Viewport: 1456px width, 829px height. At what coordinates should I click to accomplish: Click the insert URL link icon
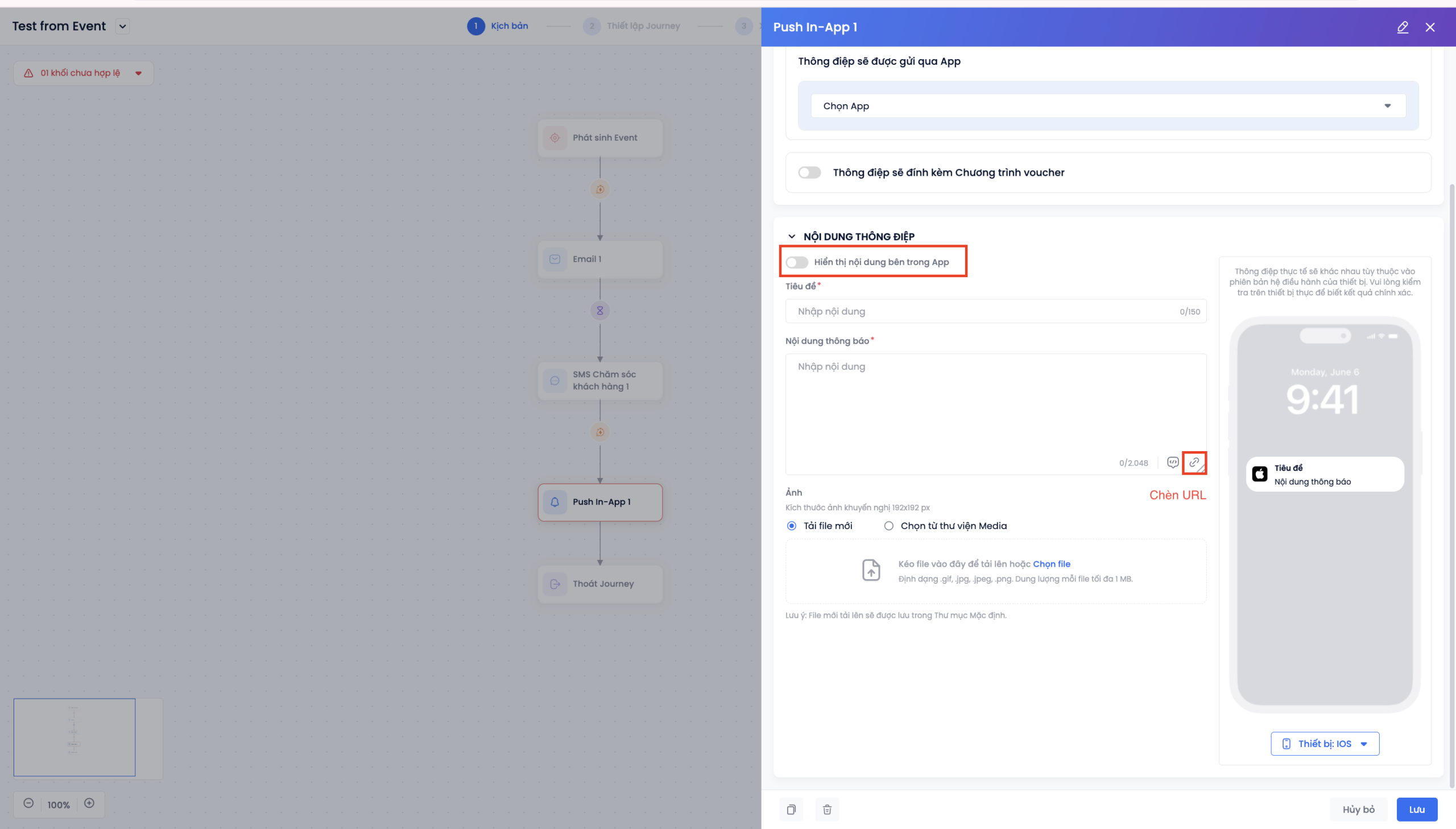pyautogui.click(x=1194, y=463)
